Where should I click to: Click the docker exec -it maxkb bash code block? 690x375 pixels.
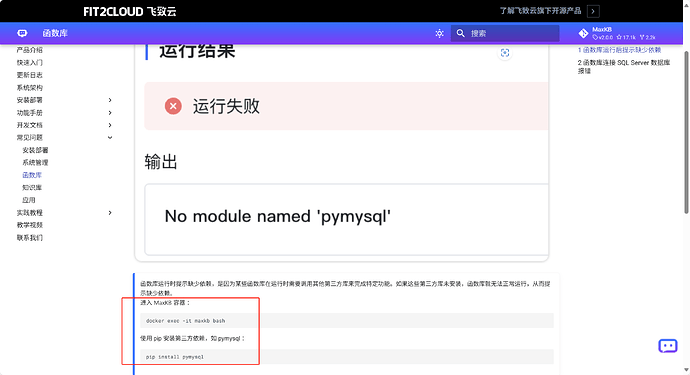pyautogui.click(x=347, y=321)
